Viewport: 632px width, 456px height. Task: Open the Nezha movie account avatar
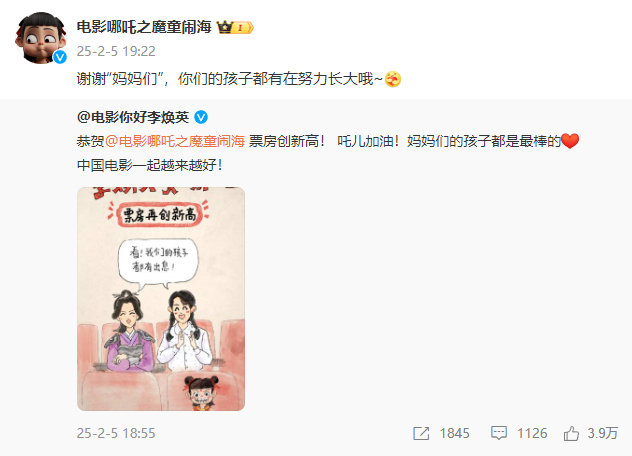(x=40, y=38)
